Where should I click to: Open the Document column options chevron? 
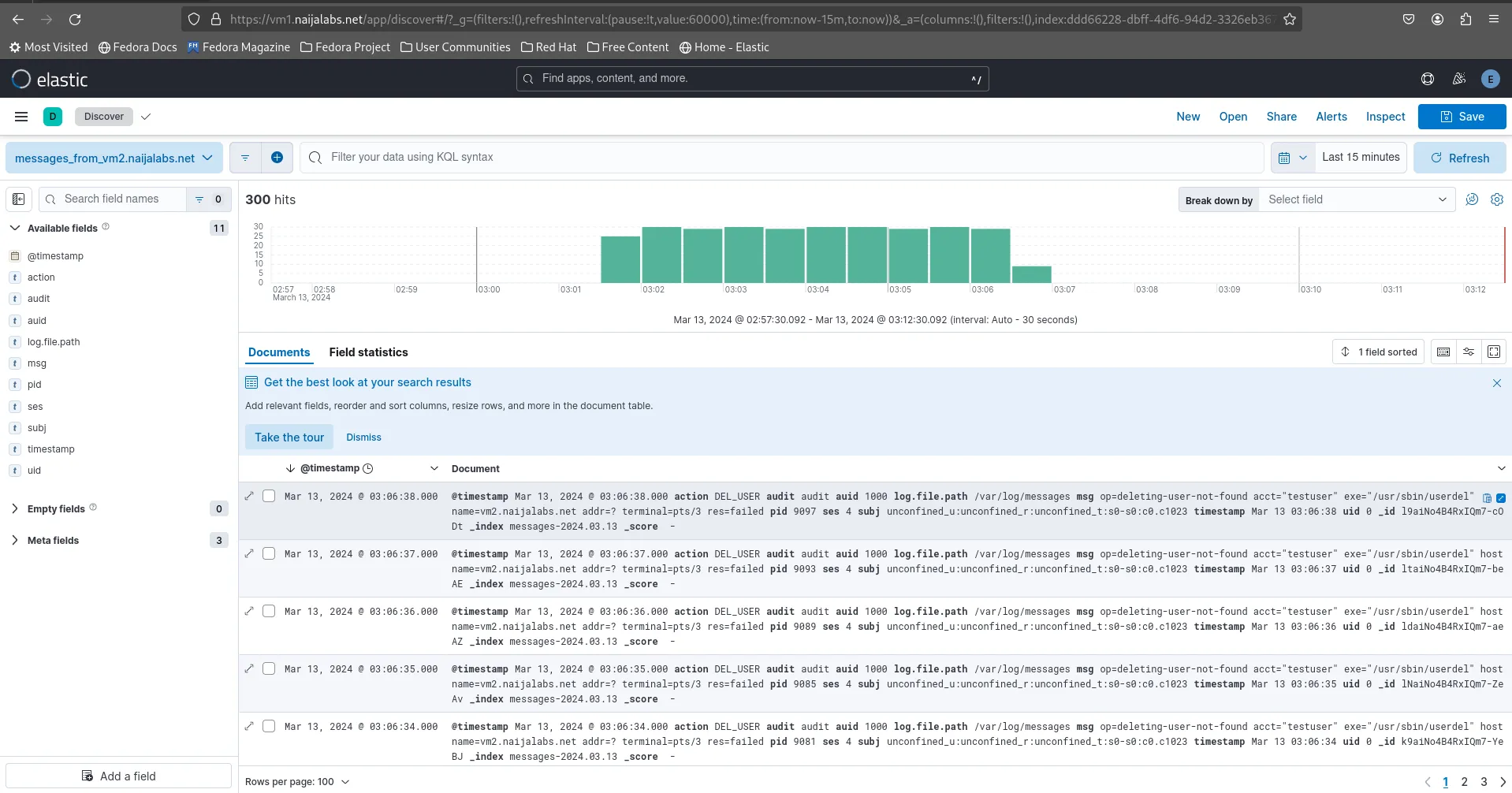click(x=1501, y=468)
